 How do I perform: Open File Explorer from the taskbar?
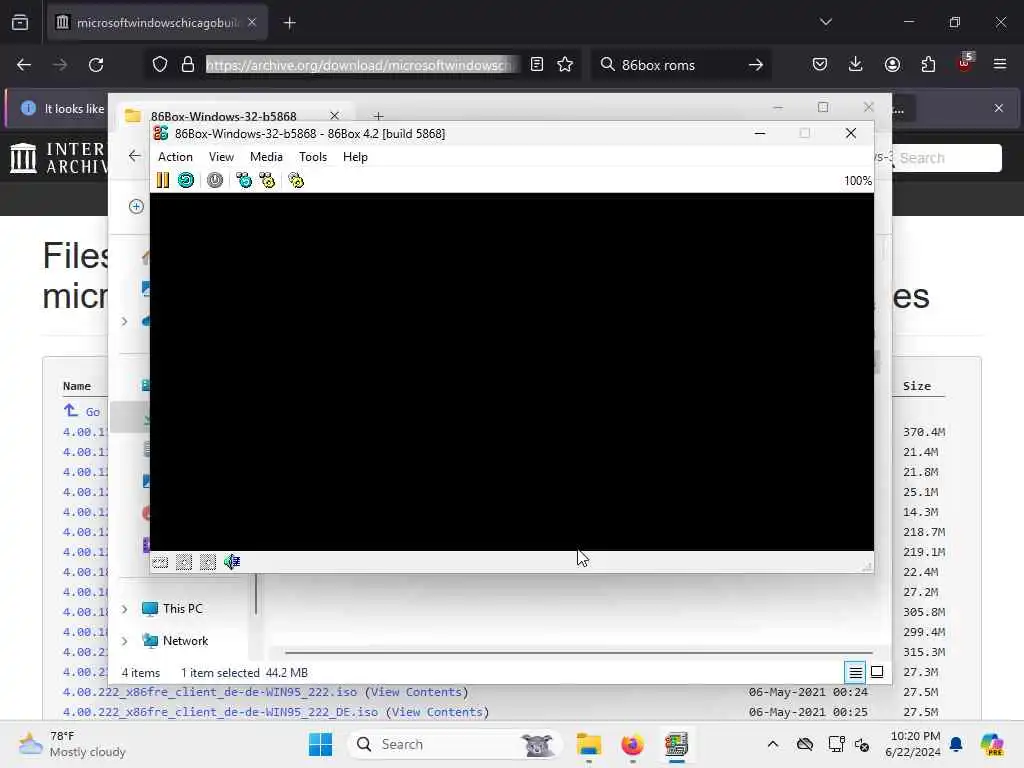coord(588,744)
